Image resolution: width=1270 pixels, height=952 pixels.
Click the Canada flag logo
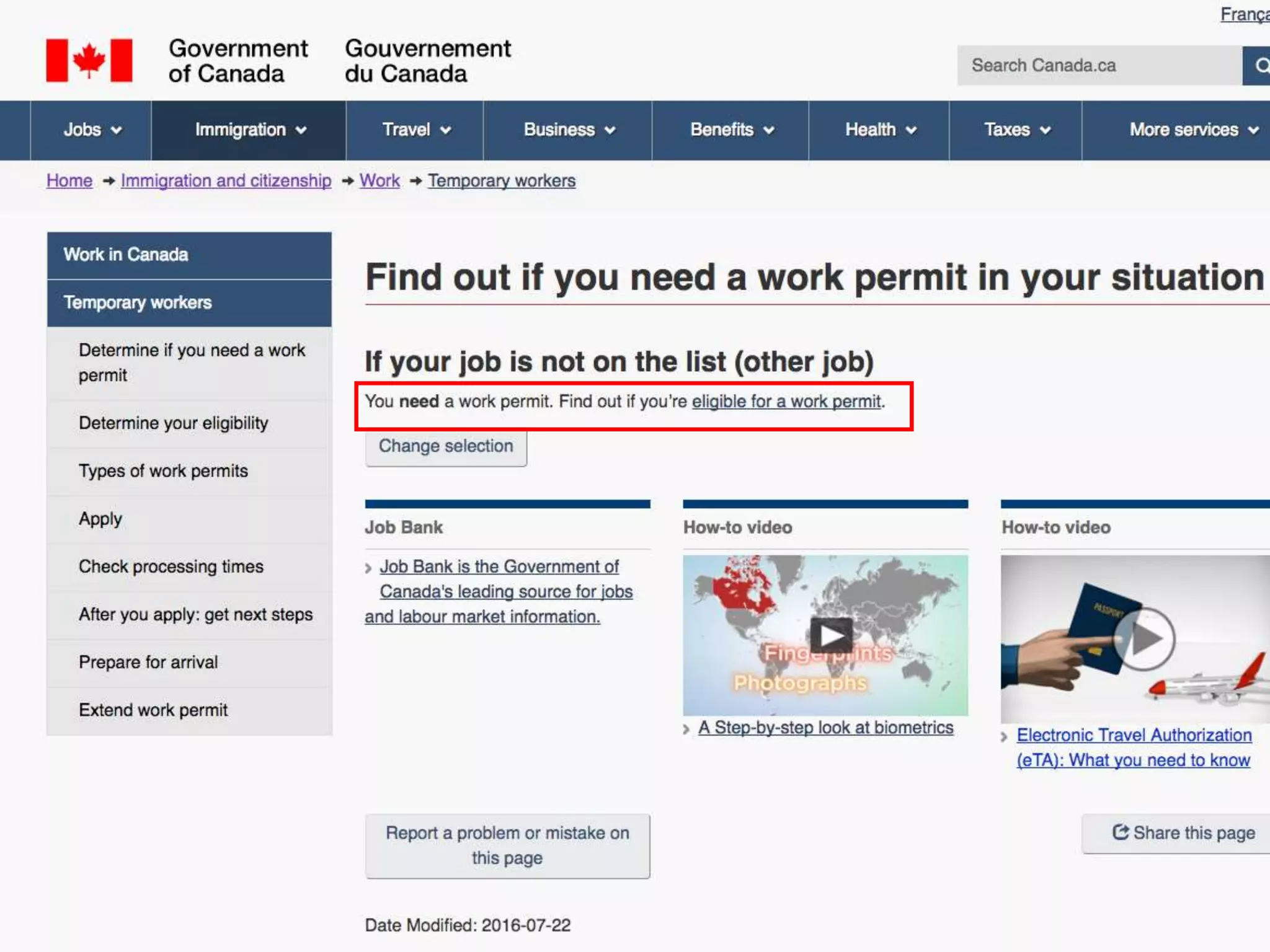pos(89,60)
